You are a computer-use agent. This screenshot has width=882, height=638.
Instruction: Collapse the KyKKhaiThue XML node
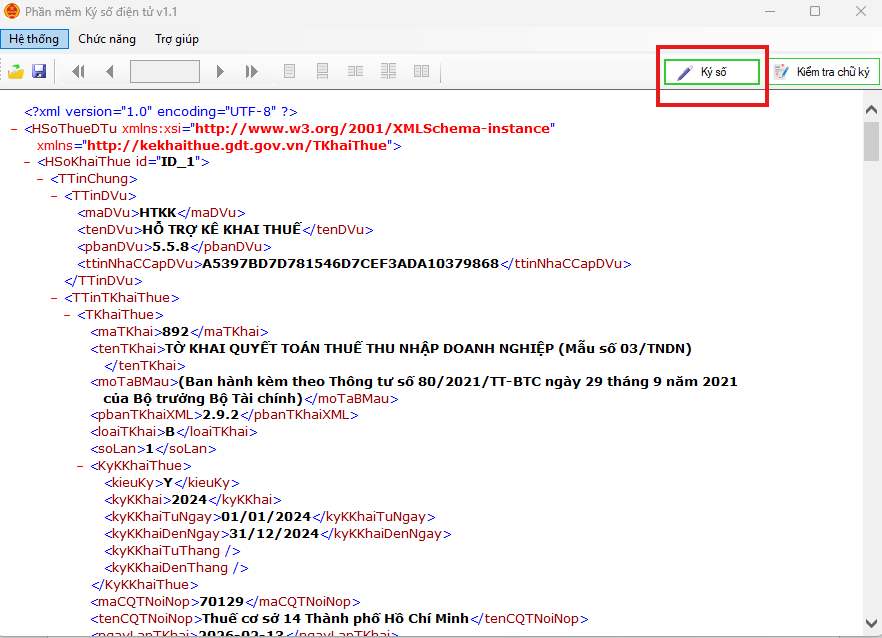[81, 466]
